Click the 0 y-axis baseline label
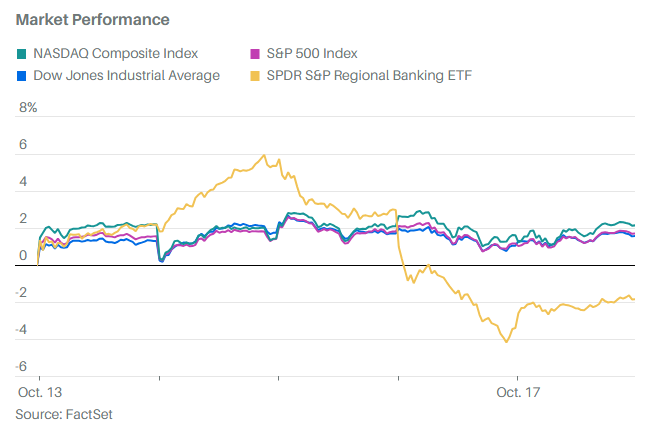 tap(22, 257)
